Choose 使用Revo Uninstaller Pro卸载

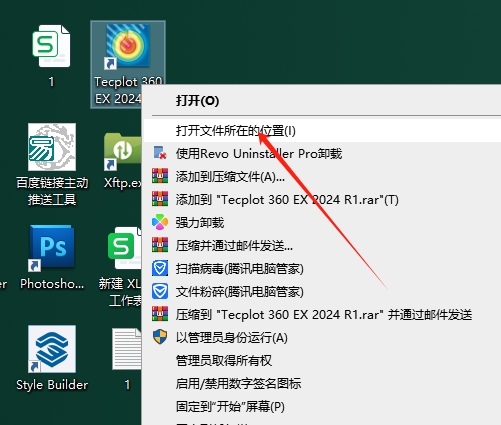[322, 154]
